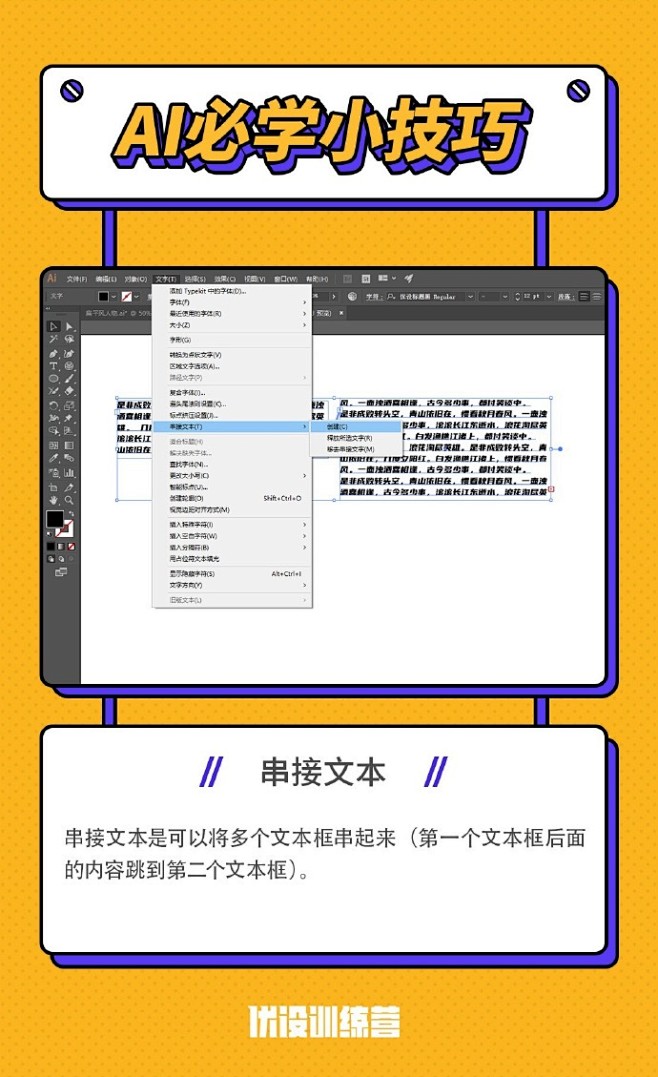The height and width of the screenshot is (1077, 658).
Task: Select the Hand tool
Action: (54, 500)
